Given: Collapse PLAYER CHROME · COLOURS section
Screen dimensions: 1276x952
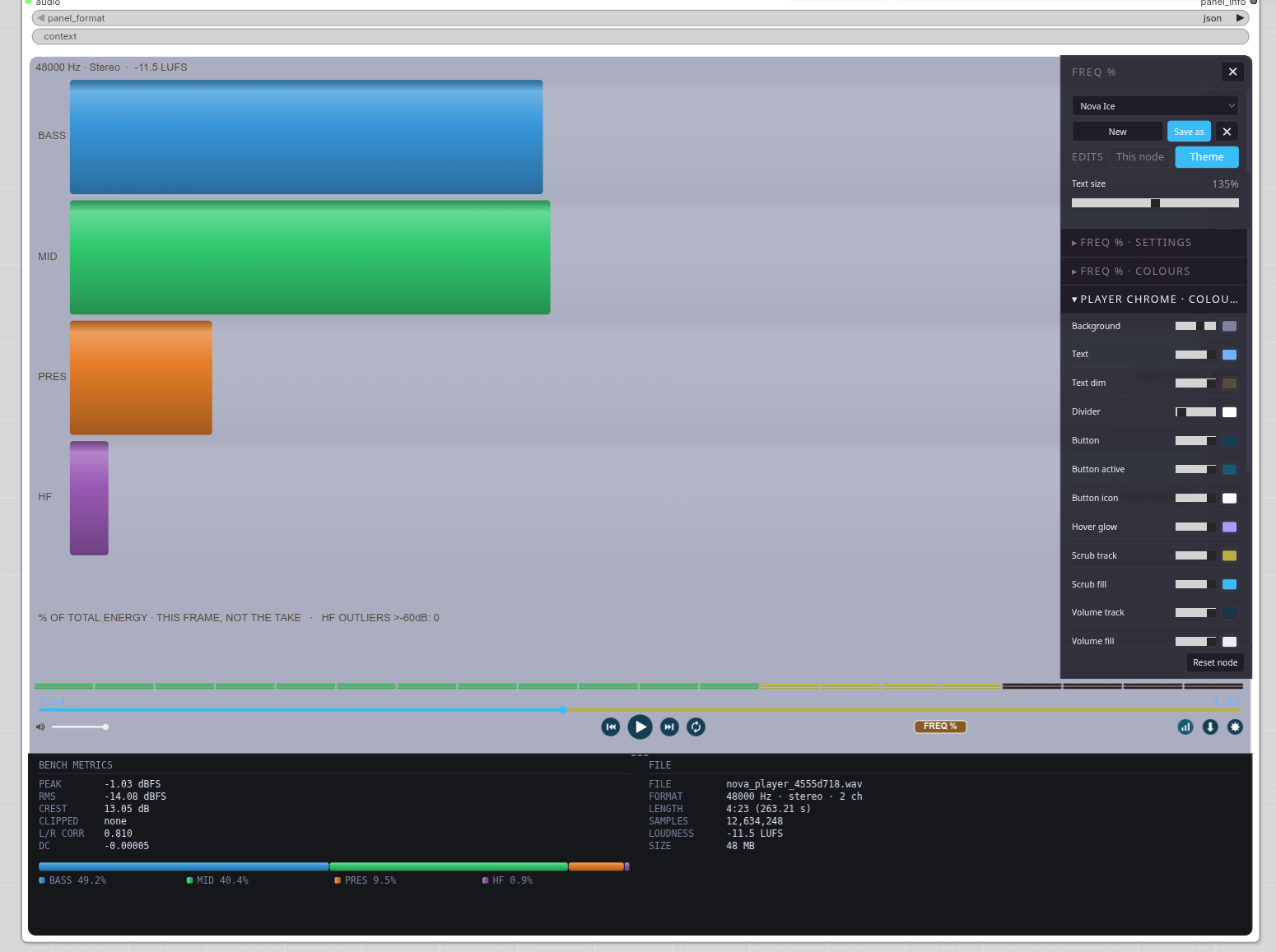Looking at the screenshot, I should (x=1154, y=300).
